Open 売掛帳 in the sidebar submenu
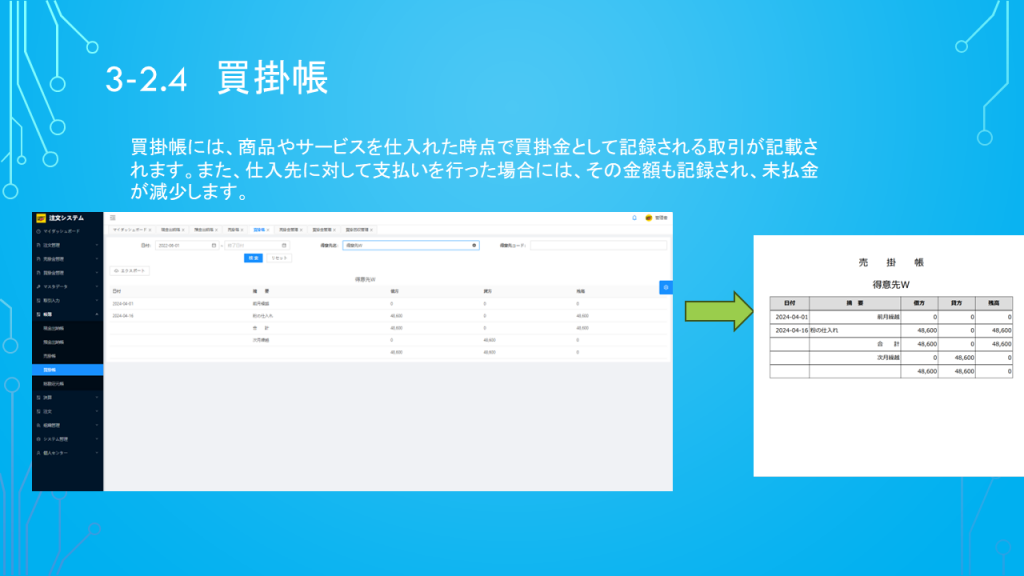 click(67, 356)
